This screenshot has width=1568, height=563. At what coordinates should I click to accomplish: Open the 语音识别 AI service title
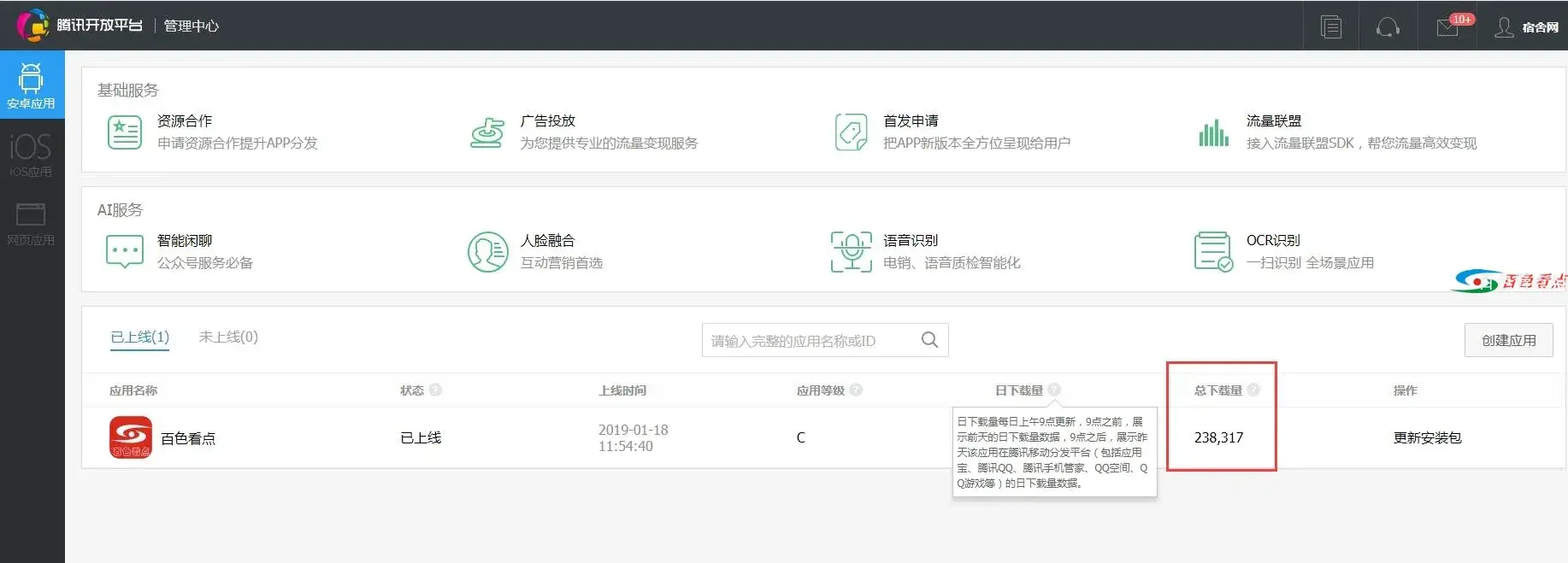click(x=911, y=241)
